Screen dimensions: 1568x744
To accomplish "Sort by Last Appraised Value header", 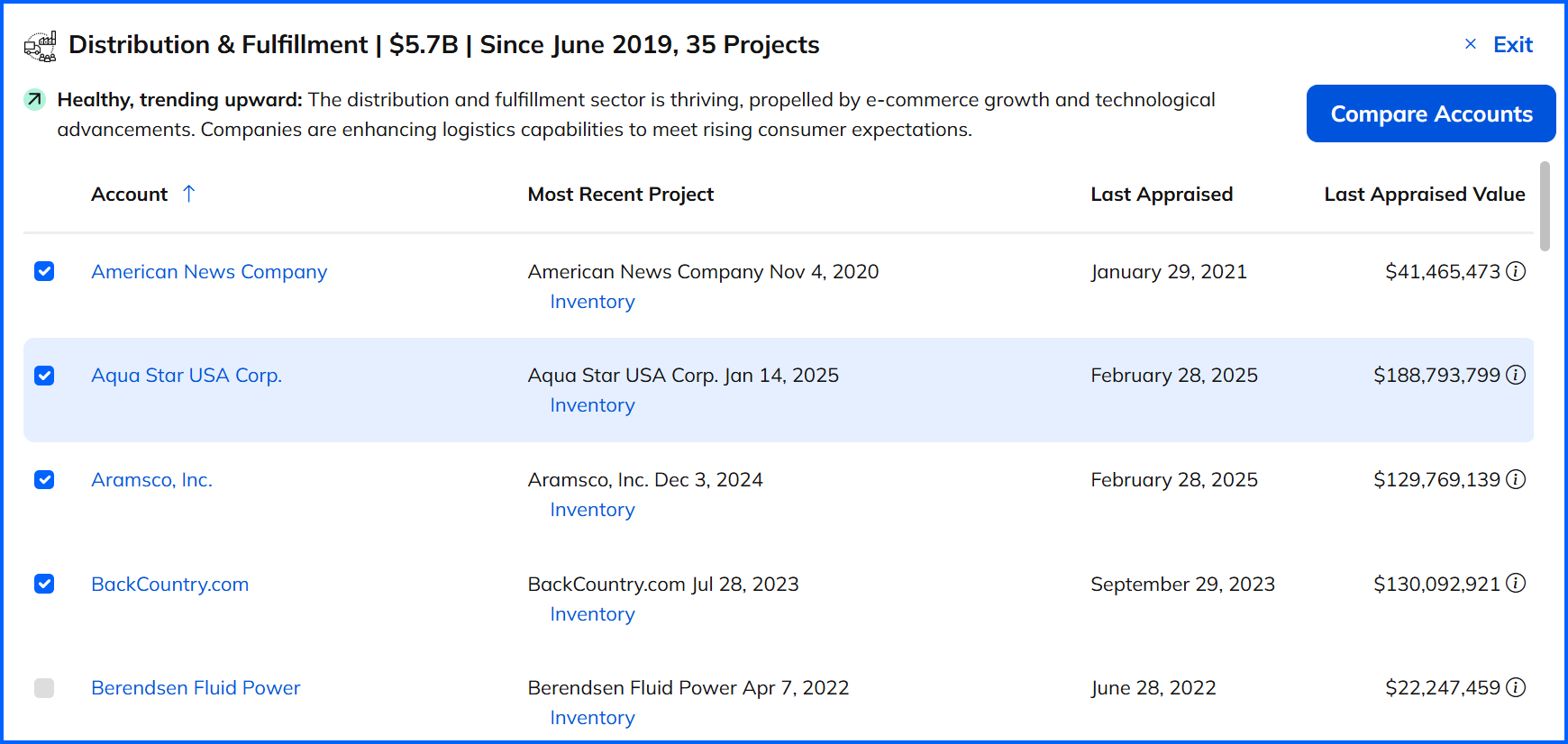I will click(1424, 195).
